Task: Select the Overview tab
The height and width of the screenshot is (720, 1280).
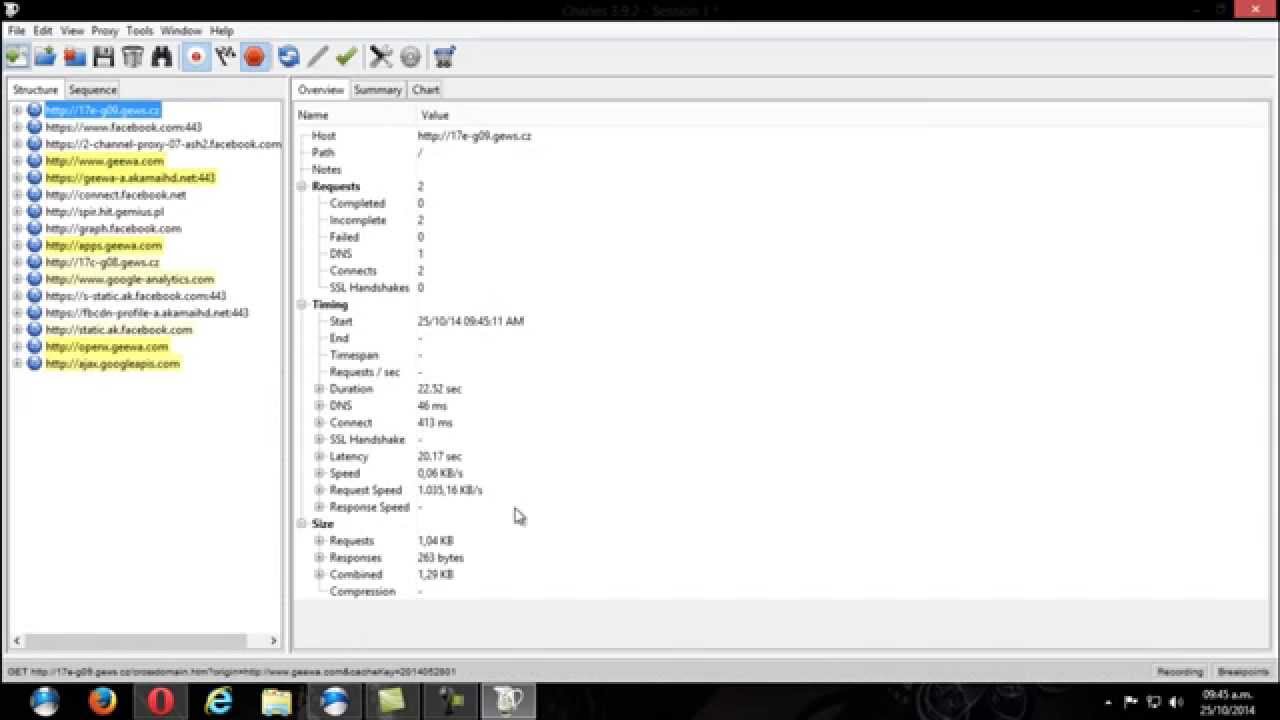Action: (320, 90)
